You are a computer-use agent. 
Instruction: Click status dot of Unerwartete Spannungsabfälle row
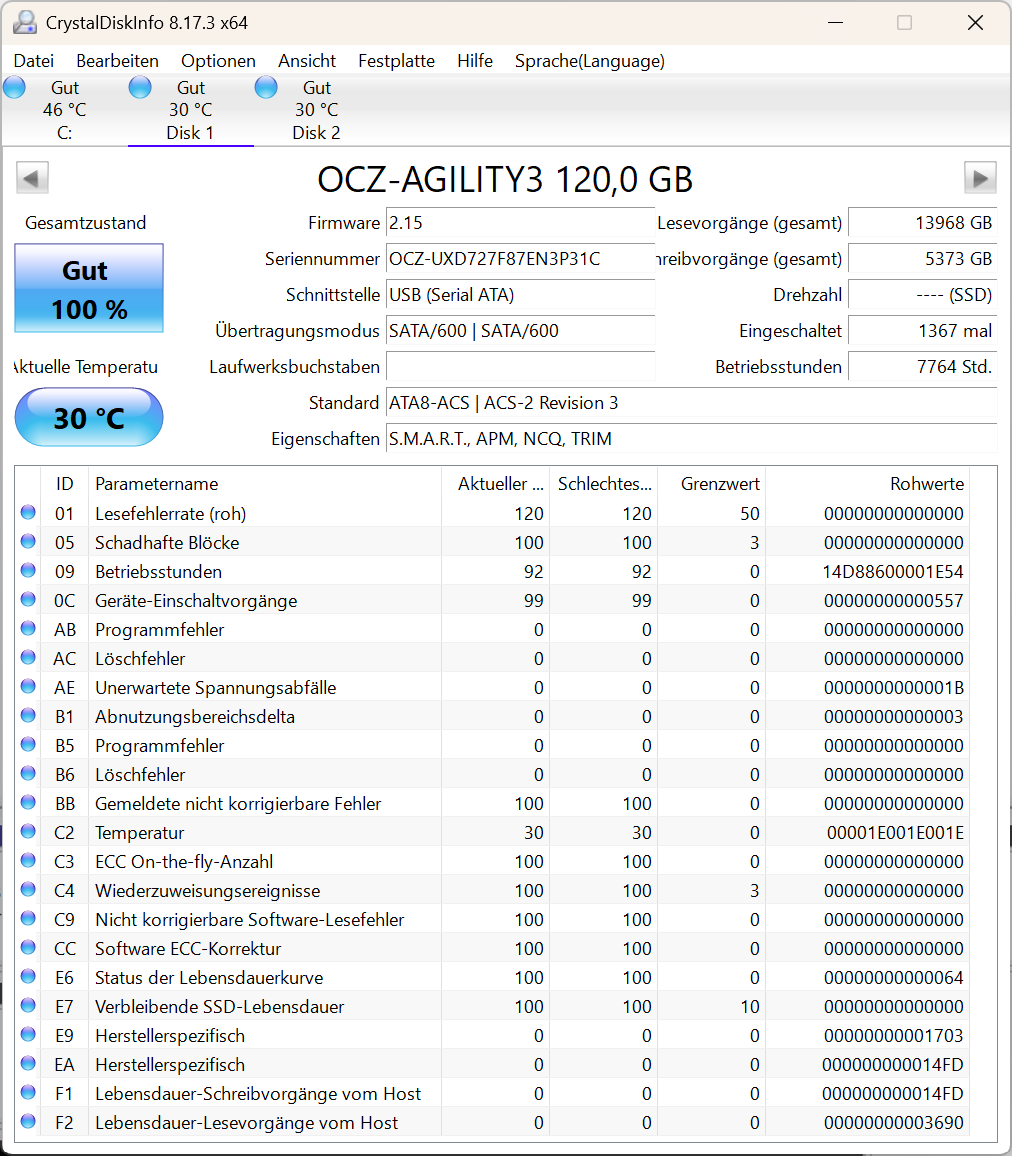coord(28,686)
